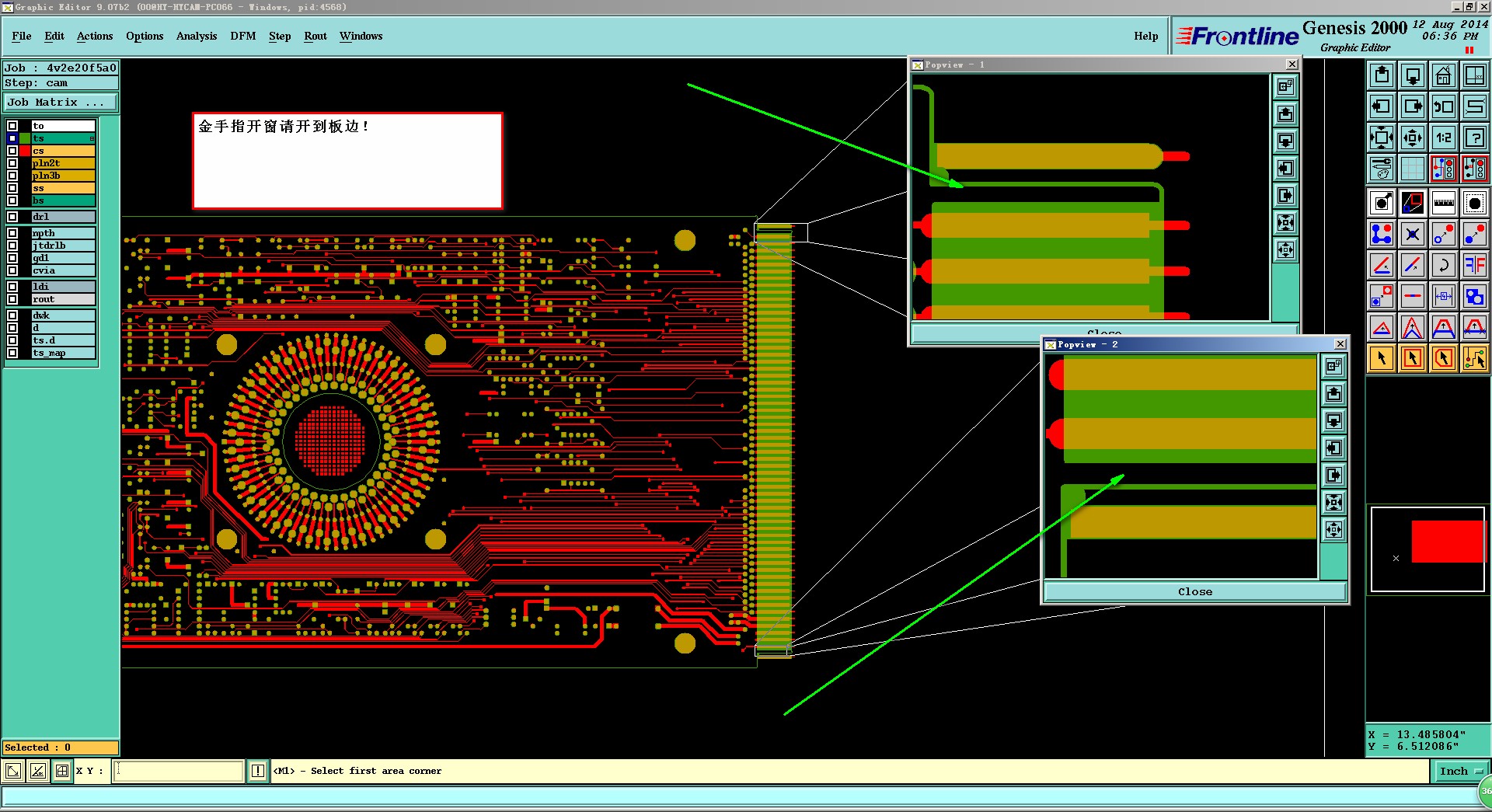Select the net routing selection arrow icon

[x=1474, y=358]
